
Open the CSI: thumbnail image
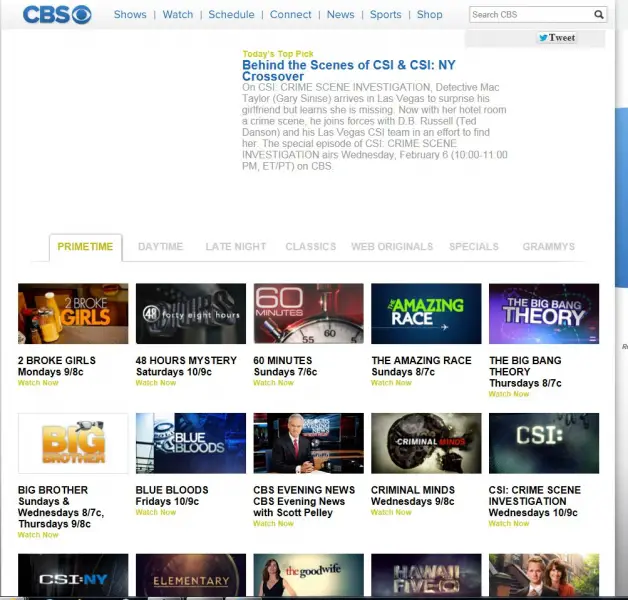click(x=544, y=443)
